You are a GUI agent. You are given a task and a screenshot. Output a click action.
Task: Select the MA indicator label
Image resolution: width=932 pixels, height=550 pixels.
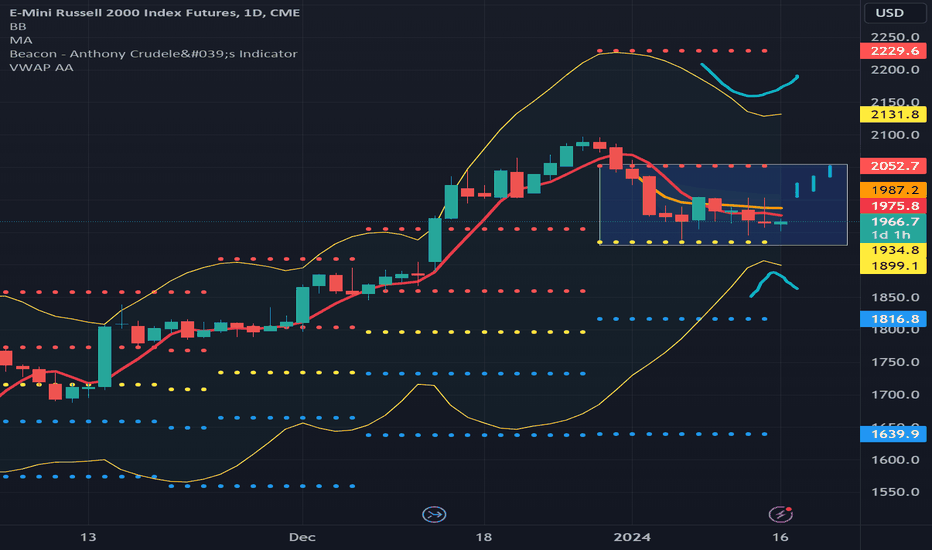[x=21, y=40]
